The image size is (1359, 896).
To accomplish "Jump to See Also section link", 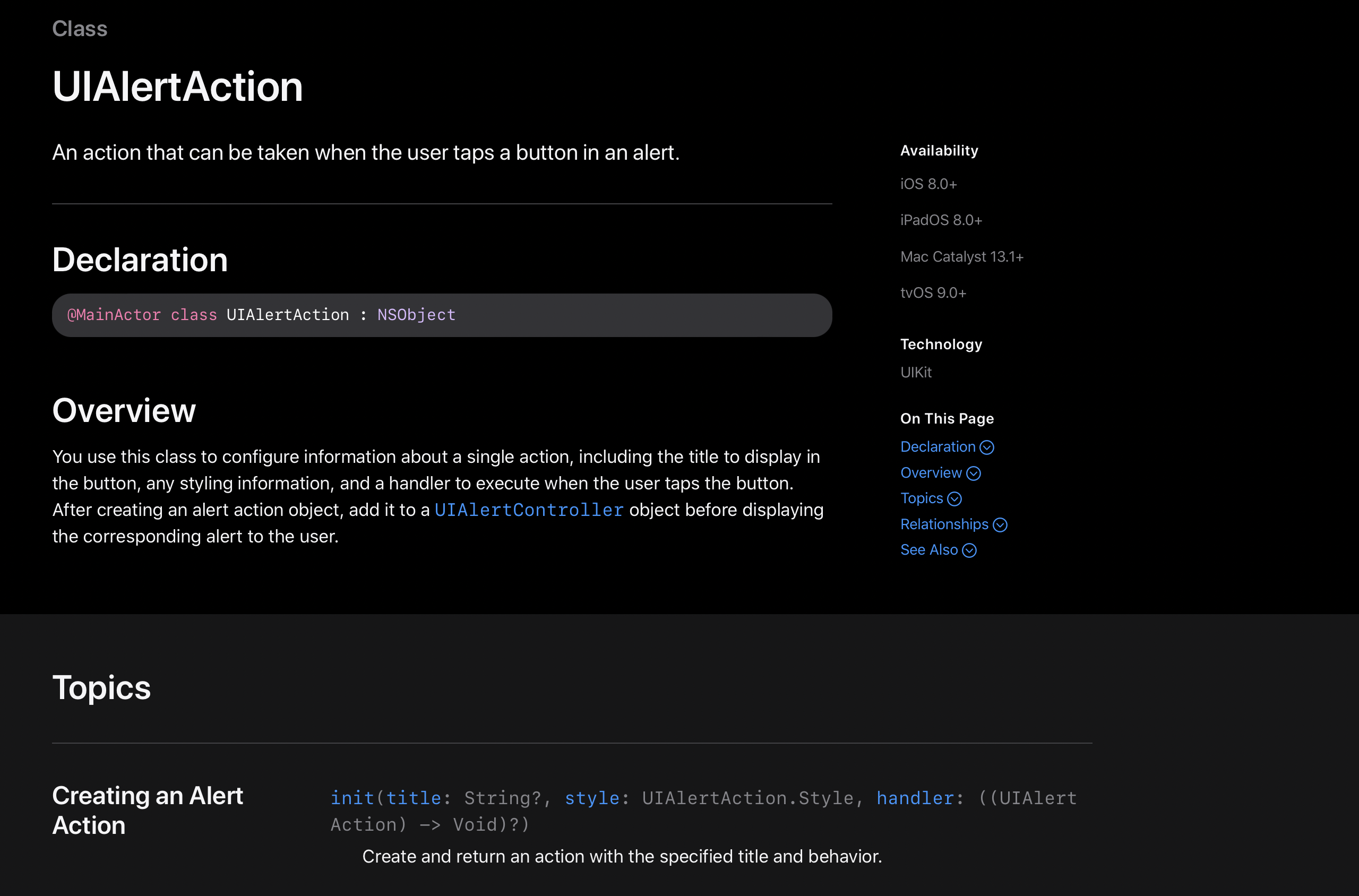I will coord(928,550).
